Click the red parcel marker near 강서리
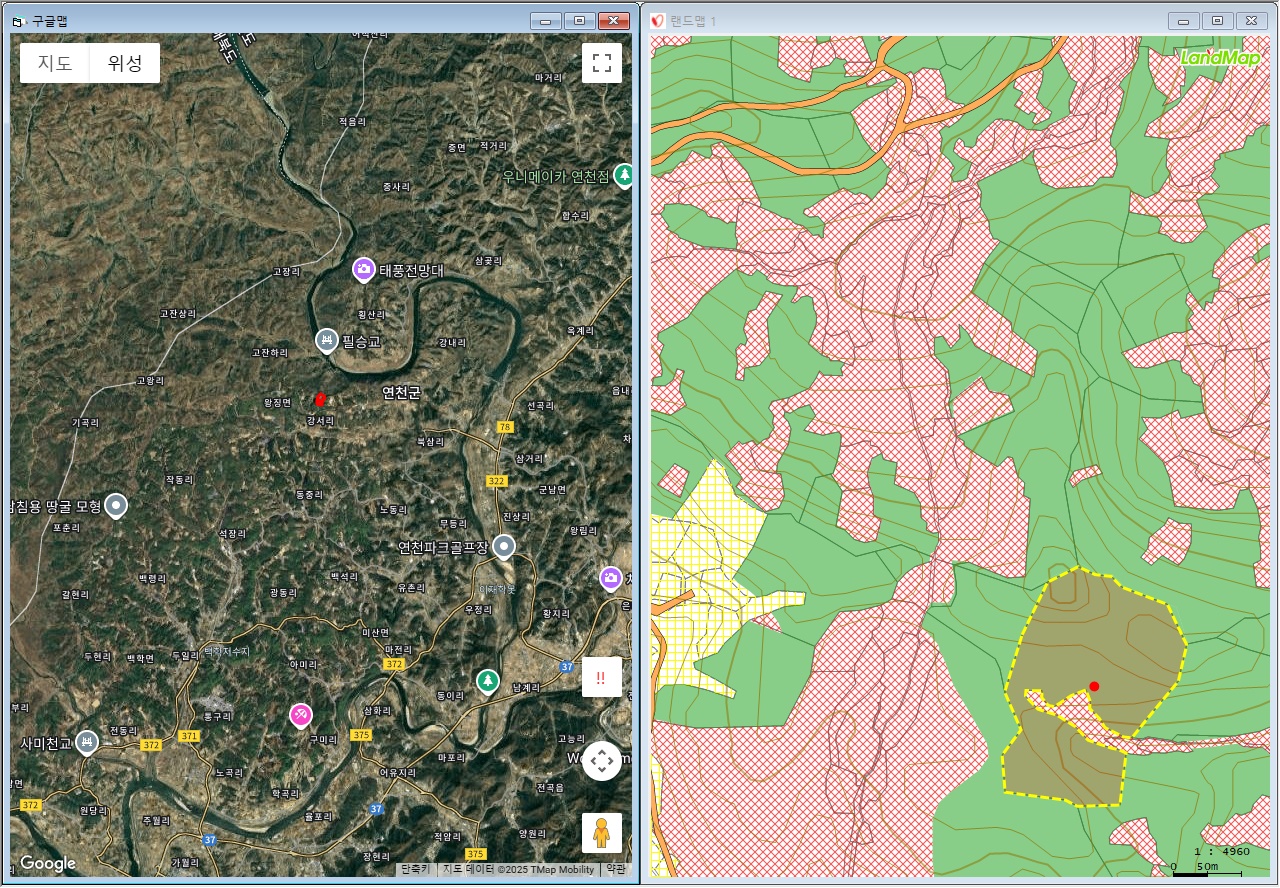 (x=321, y=399)
